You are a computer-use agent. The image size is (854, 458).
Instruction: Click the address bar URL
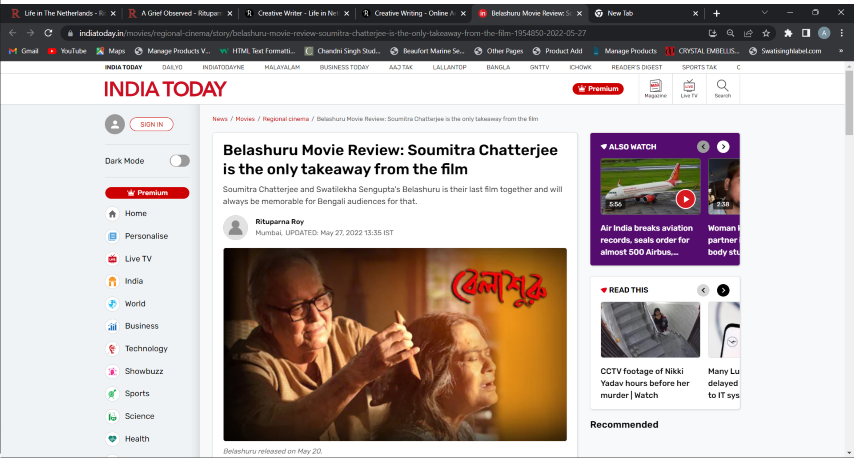(x=332, y=33)
